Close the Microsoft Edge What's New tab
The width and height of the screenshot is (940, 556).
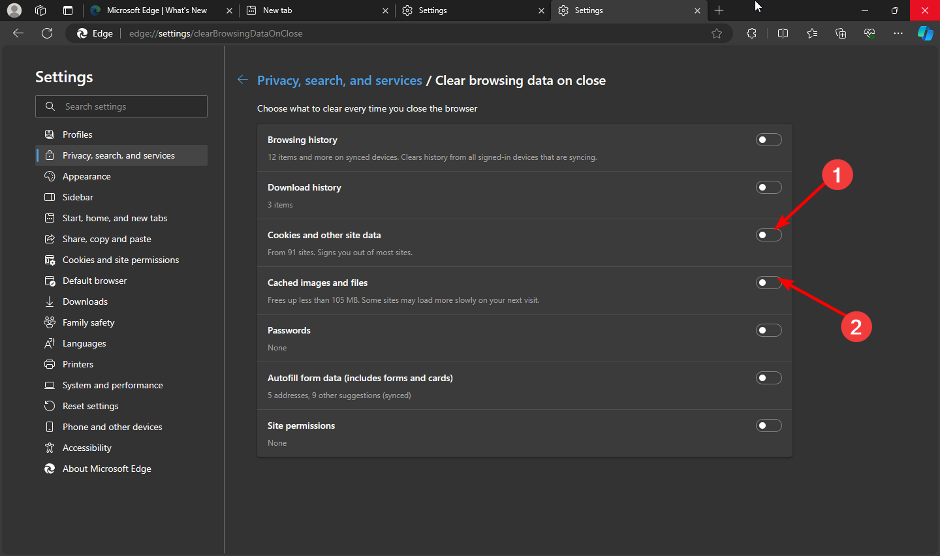point(230,11)
